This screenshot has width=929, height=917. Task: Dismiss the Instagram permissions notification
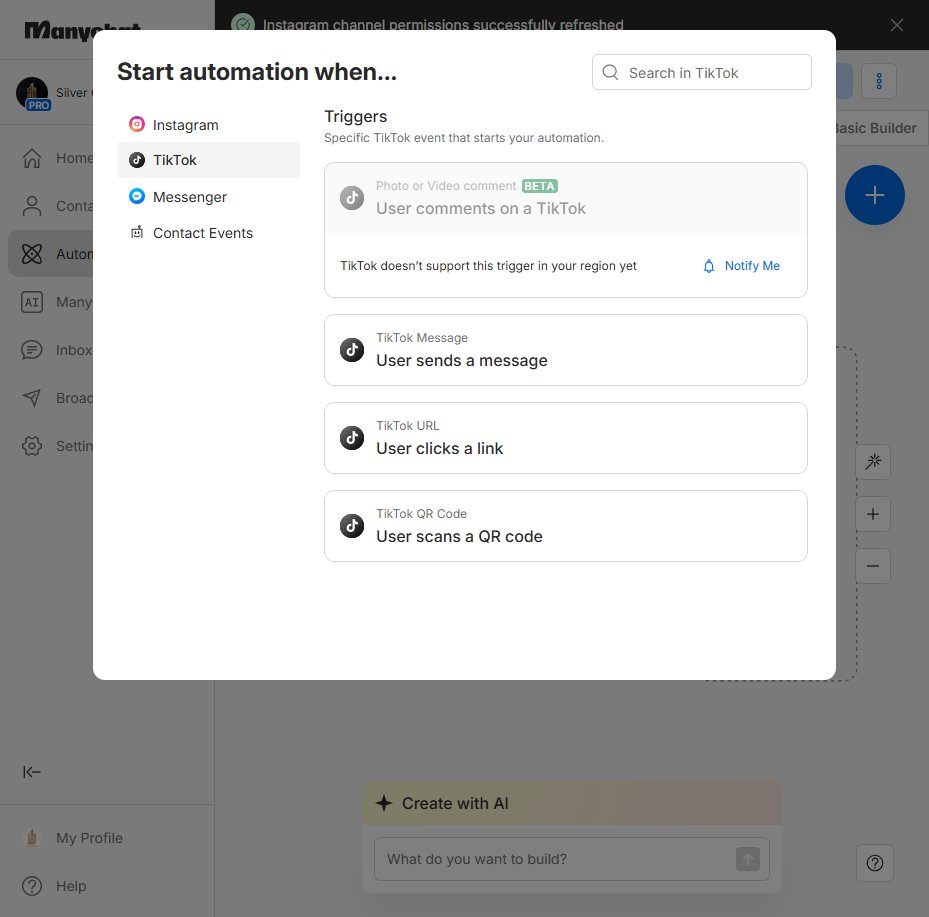point(897,25)
